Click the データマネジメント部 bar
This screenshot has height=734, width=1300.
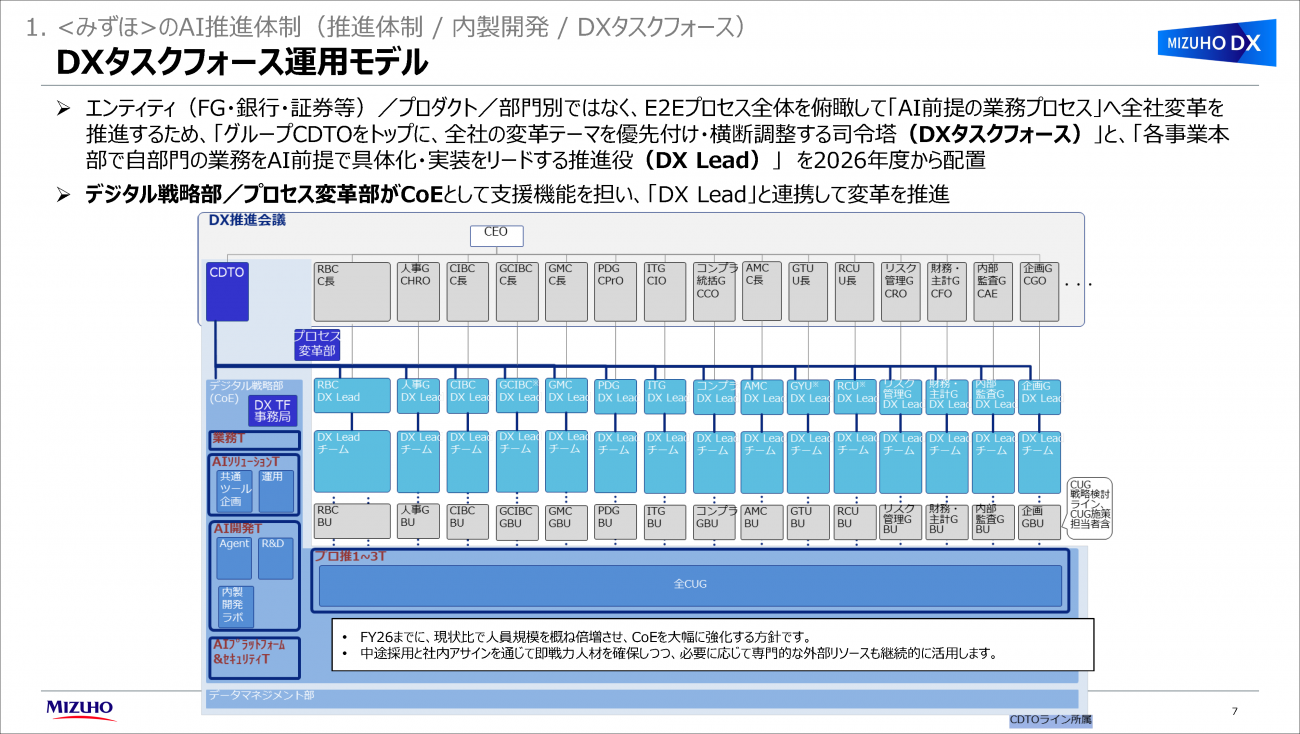pos(642,697)
